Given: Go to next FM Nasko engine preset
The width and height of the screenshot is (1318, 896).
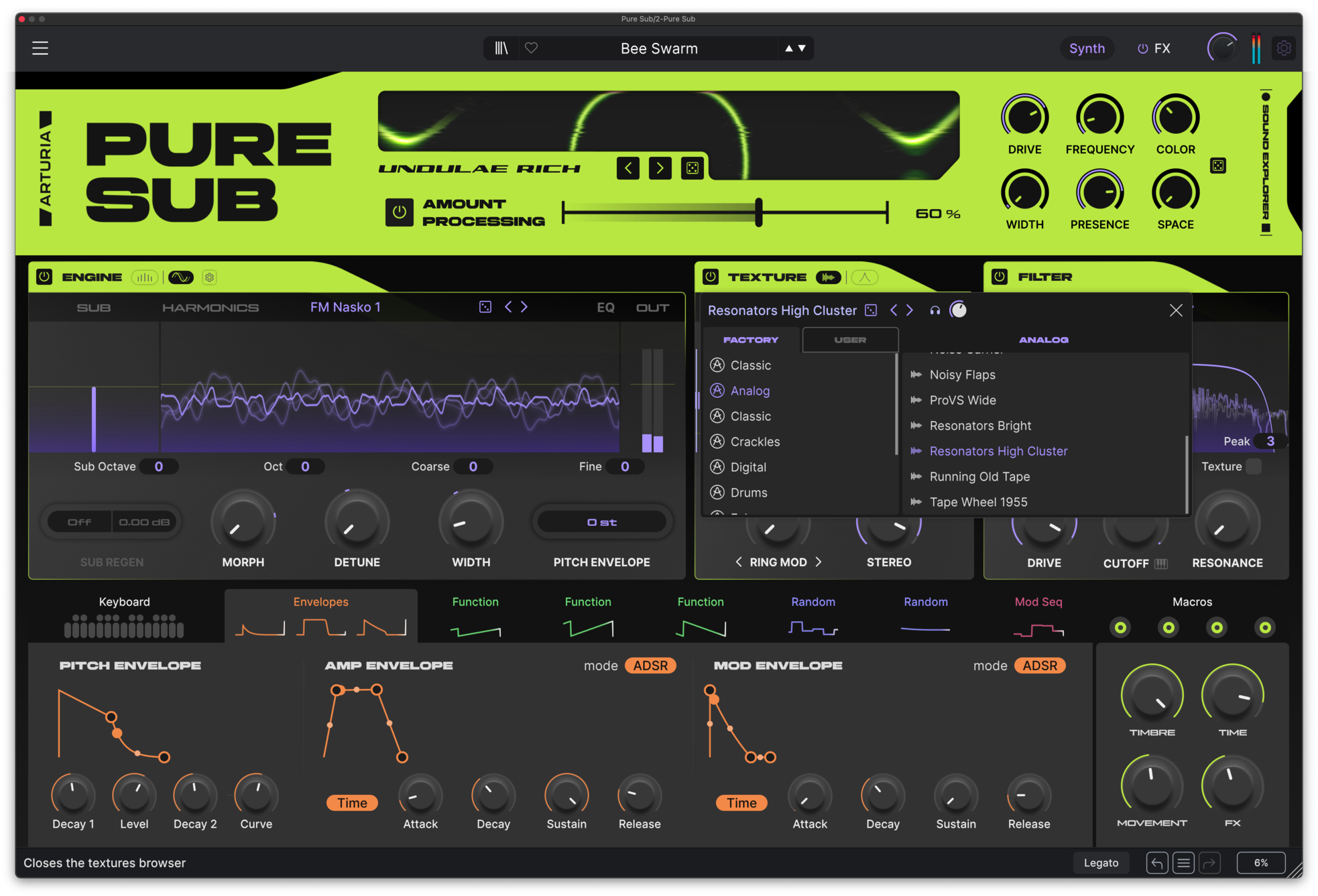Looking at the screenshot, I should pyautogui.click(x=524, y=307).
